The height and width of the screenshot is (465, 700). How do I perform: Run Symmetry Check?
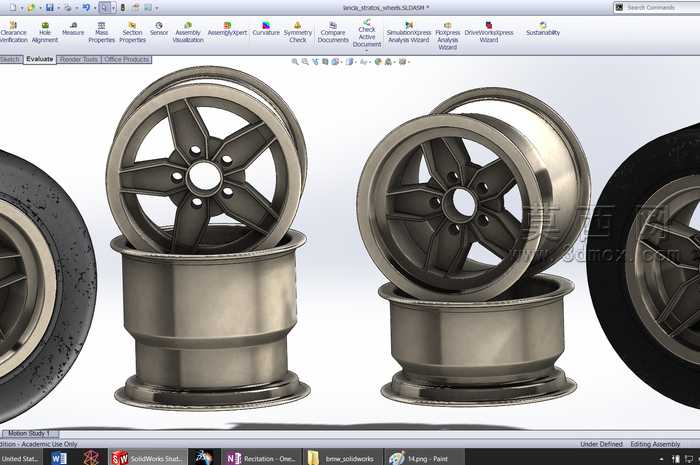pyautogui.click(x=298, y=32)
